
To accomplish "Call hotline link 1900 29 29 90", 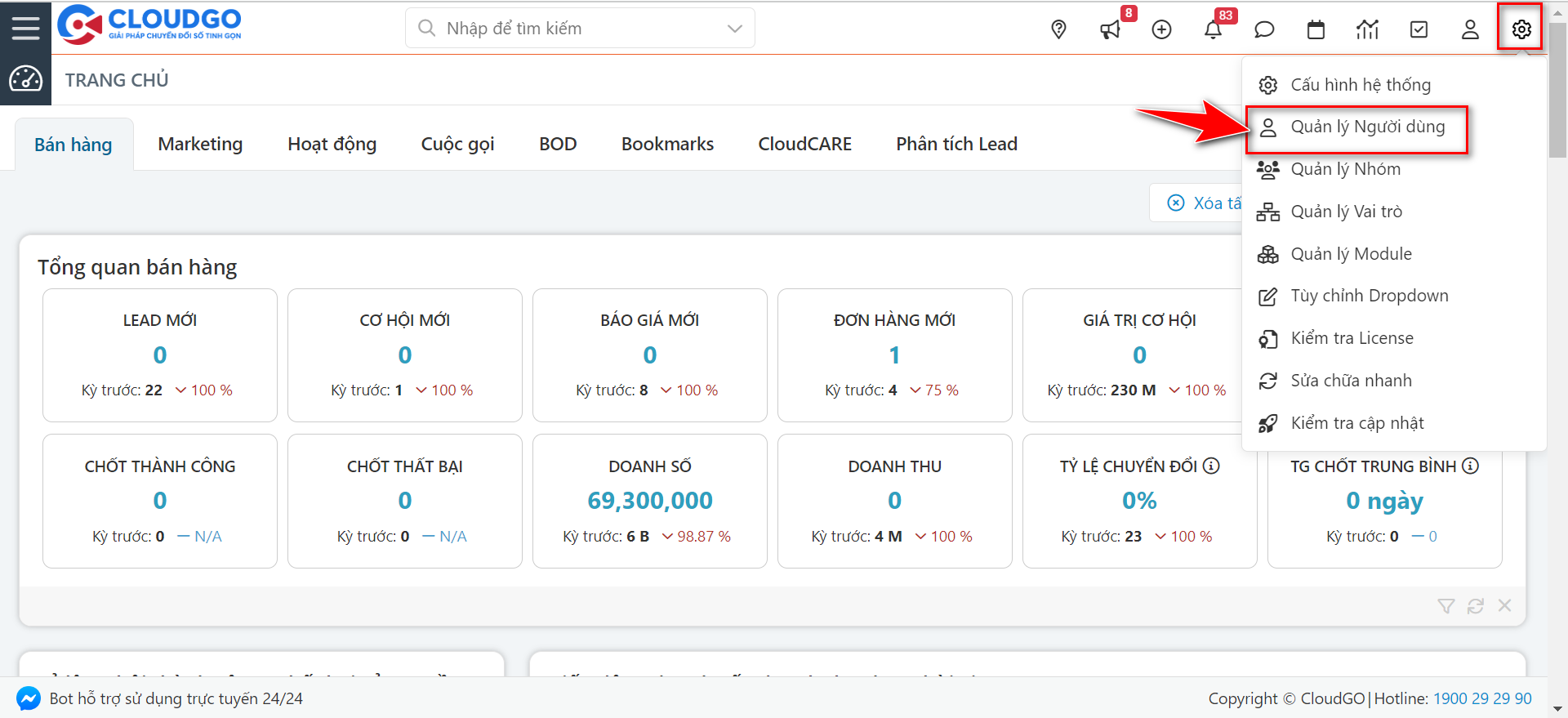I will pyautogui.click(x=1482, y=698).
